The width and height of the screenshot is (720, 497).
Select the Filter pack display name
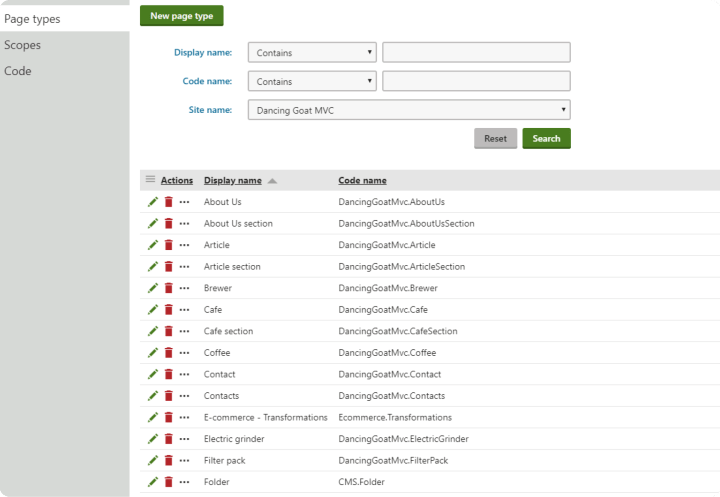pos(225,460)
